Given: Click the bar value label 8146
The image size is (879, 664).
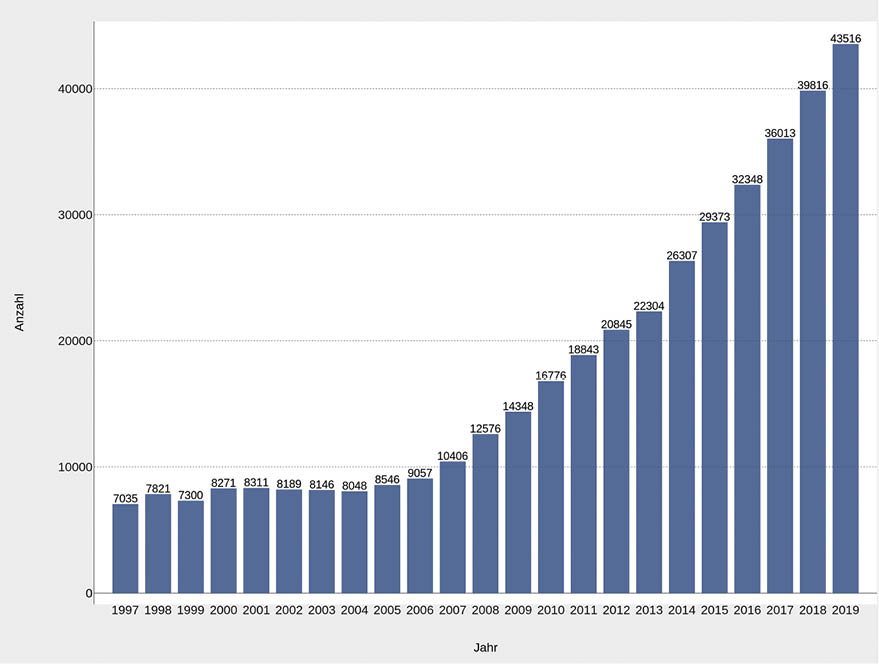Looking at the screenshot, I should pos(322,485).
